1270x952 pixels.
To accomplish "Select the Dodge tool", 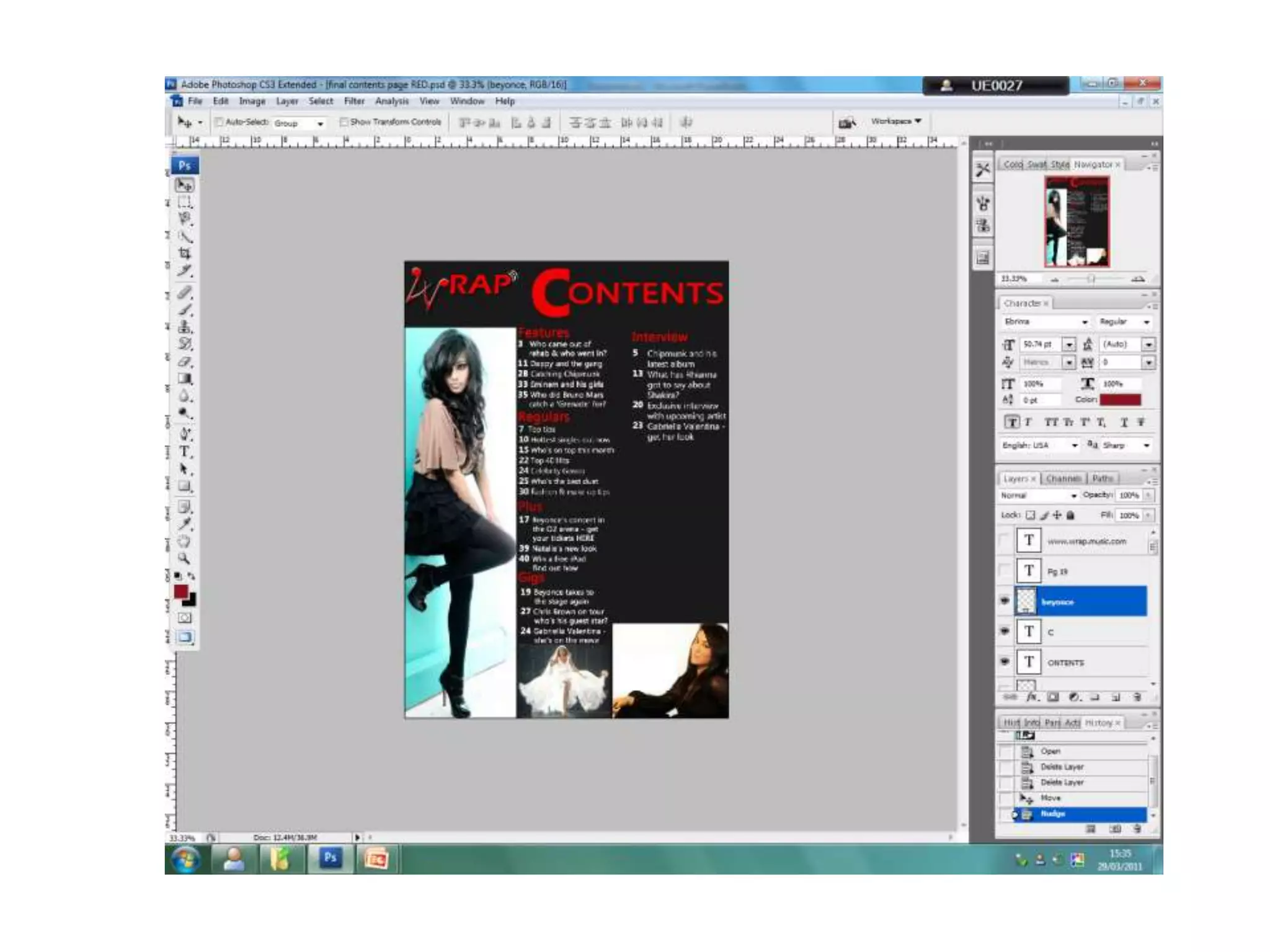I will click(185, 413).
